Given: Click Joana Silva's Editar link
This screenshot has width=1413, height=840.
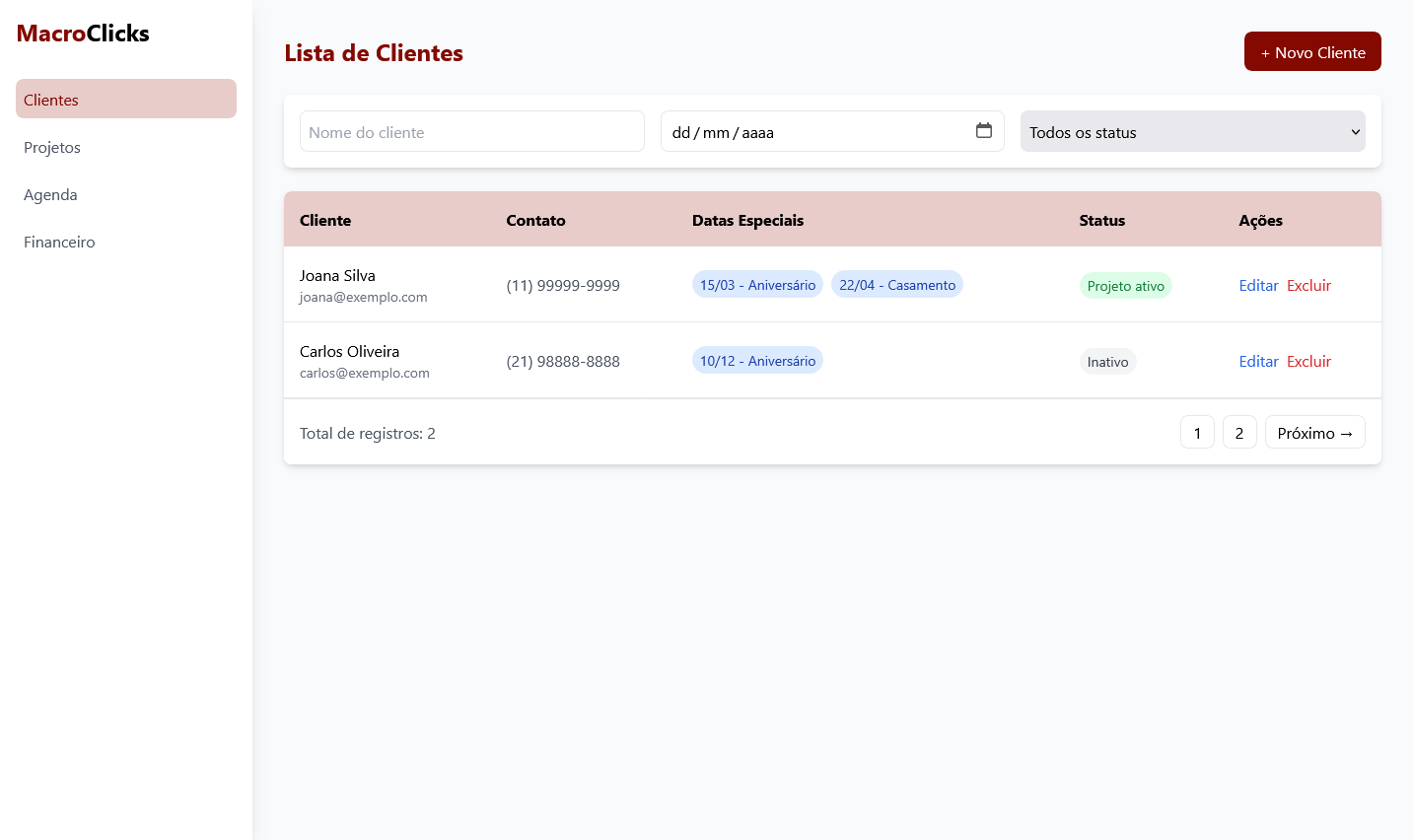Looking at the screenshot, I should [x=1258, y=285].
